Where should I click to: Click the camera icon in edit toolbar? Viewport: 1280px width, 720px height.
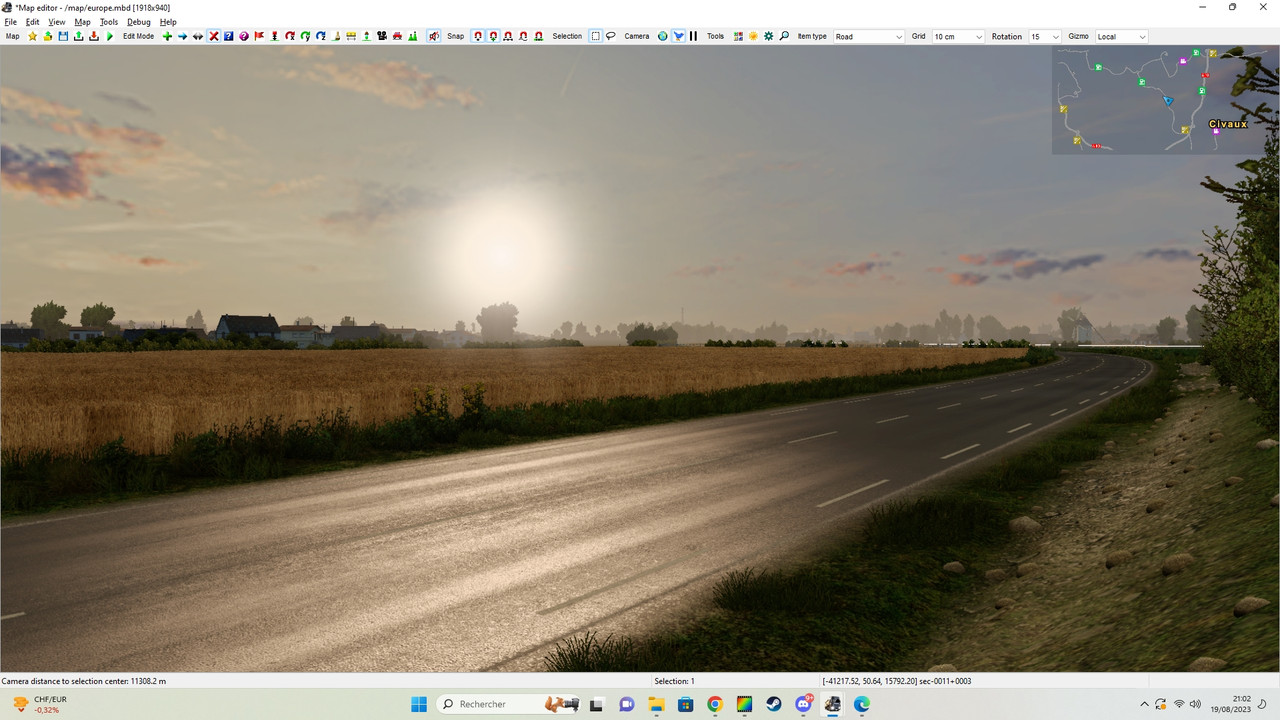382,36
